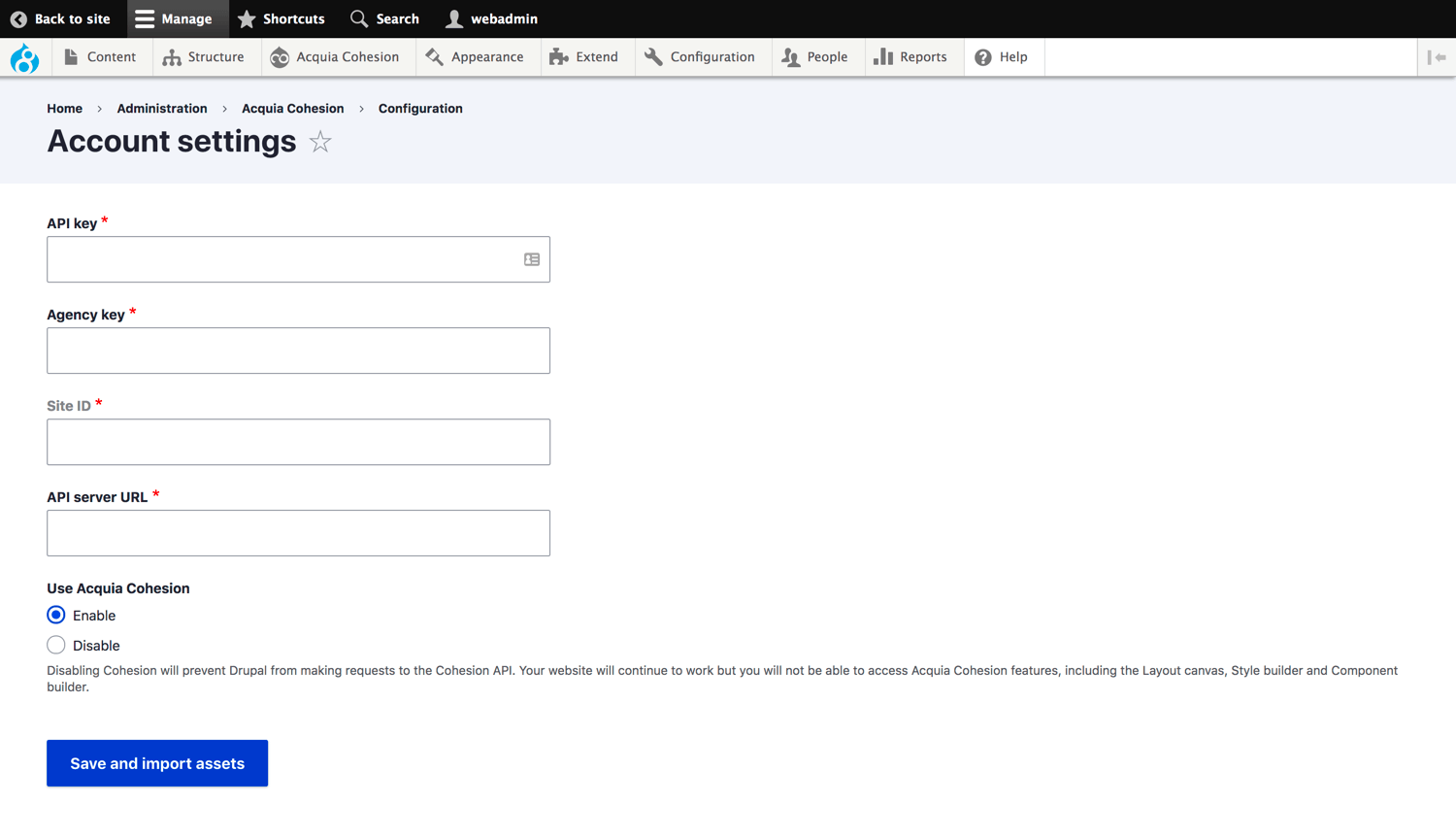Image resolution: width=1456 pixels, height=837 pixels.
Task: Click the toolbar orientation toggle icon
Action: click(1437, 57)
